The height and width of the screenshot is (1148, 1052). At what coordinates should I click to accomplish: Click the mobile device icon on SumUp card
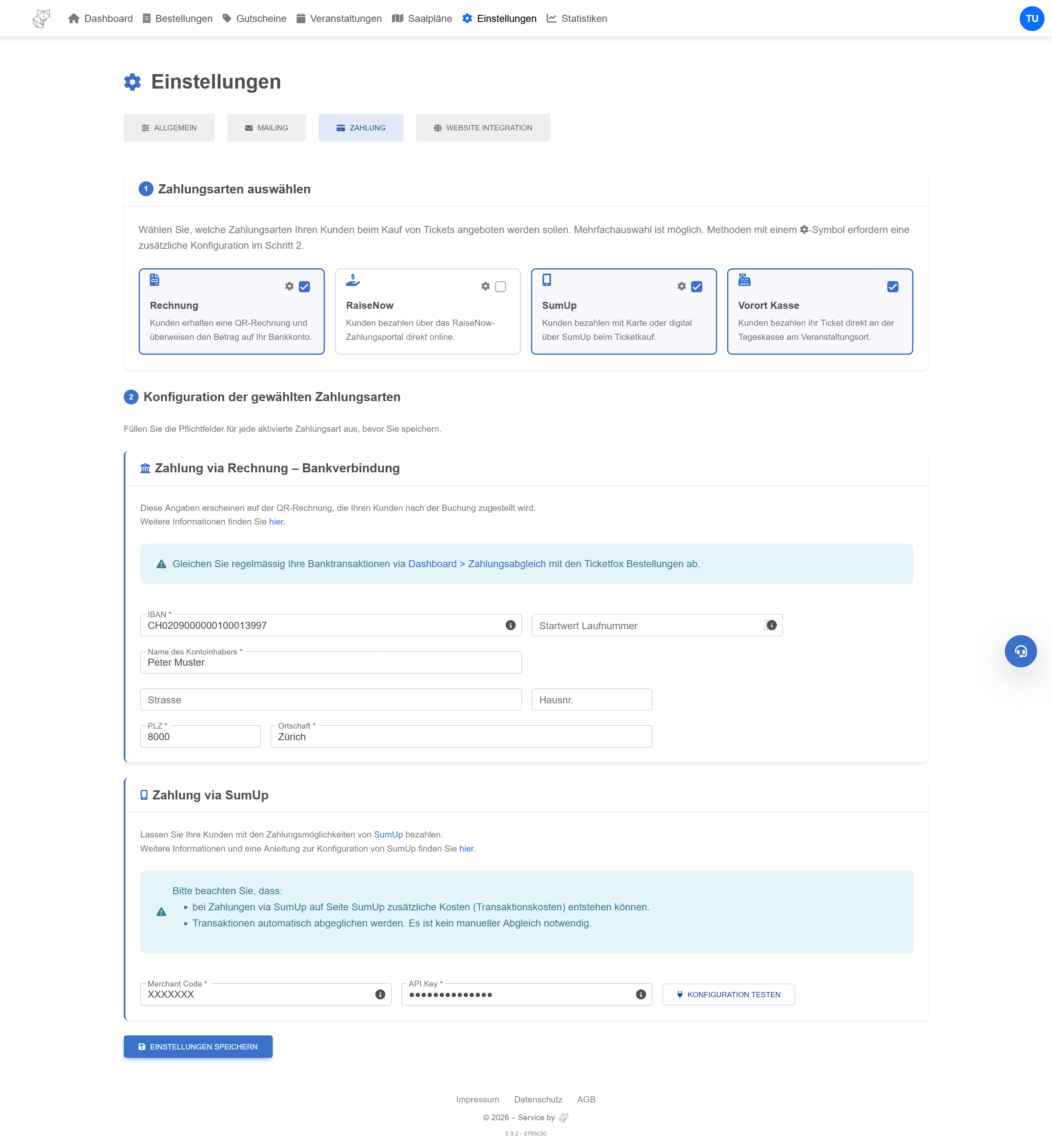(547, 279)
